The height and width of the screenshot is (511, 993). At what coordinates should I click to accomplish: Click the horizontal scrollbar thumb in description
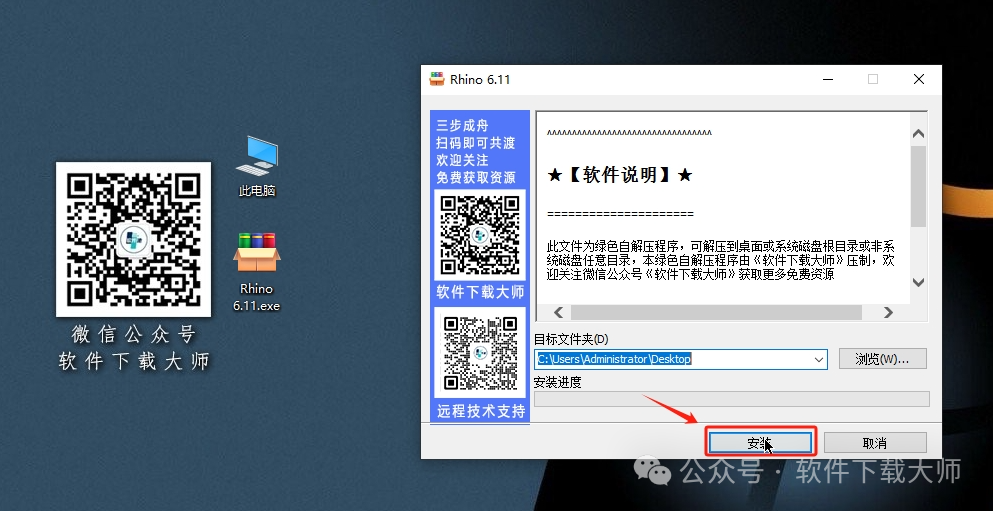[x=716, y=312]
